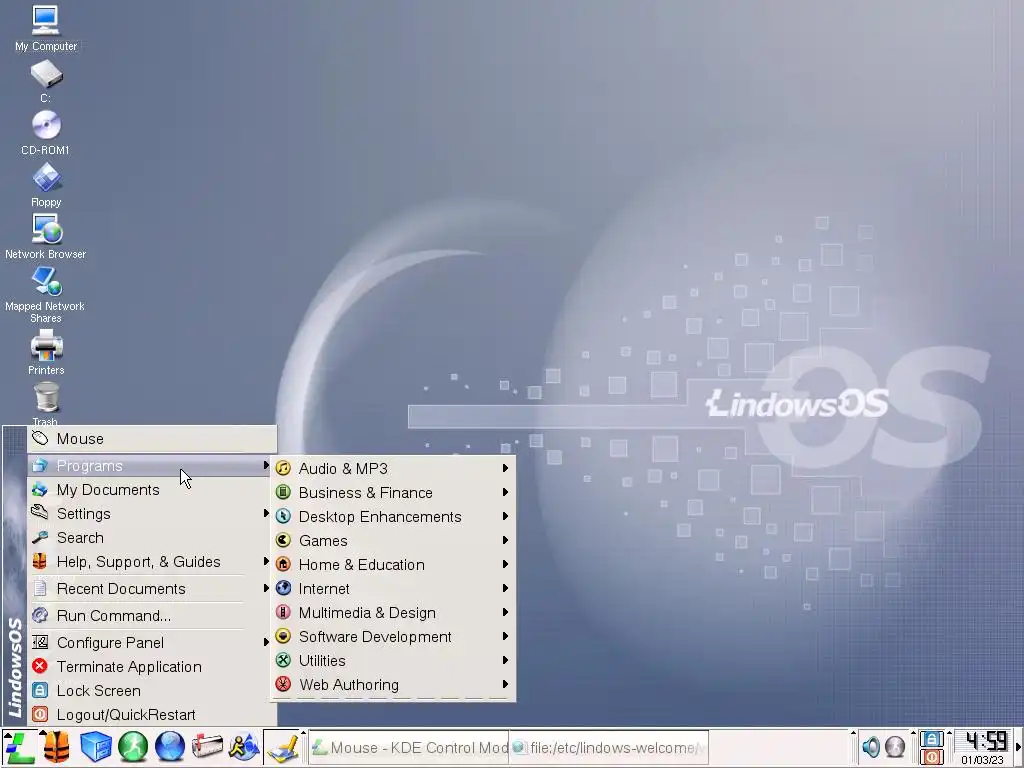
Task: Open the C: drive desktop icon
Action: pos(46,81)
